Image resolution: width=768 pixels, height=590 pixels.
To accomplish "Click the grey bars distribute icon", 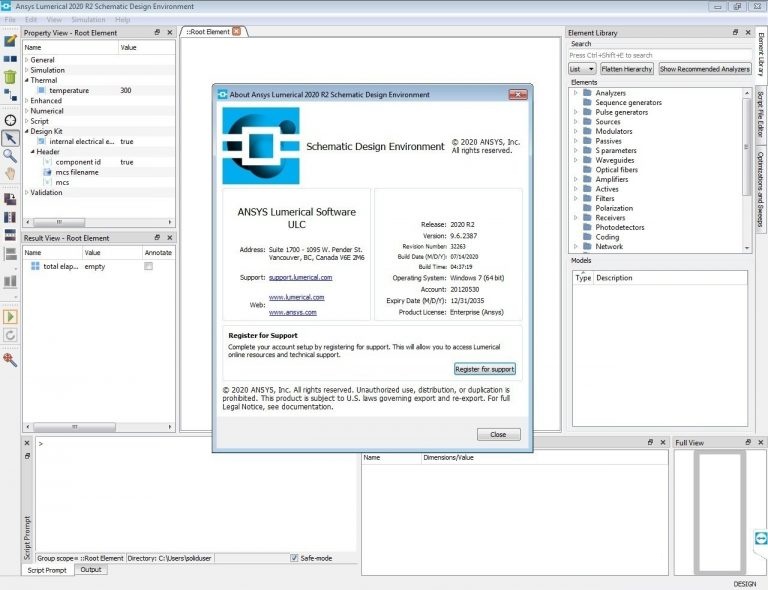I will [10, 281].
